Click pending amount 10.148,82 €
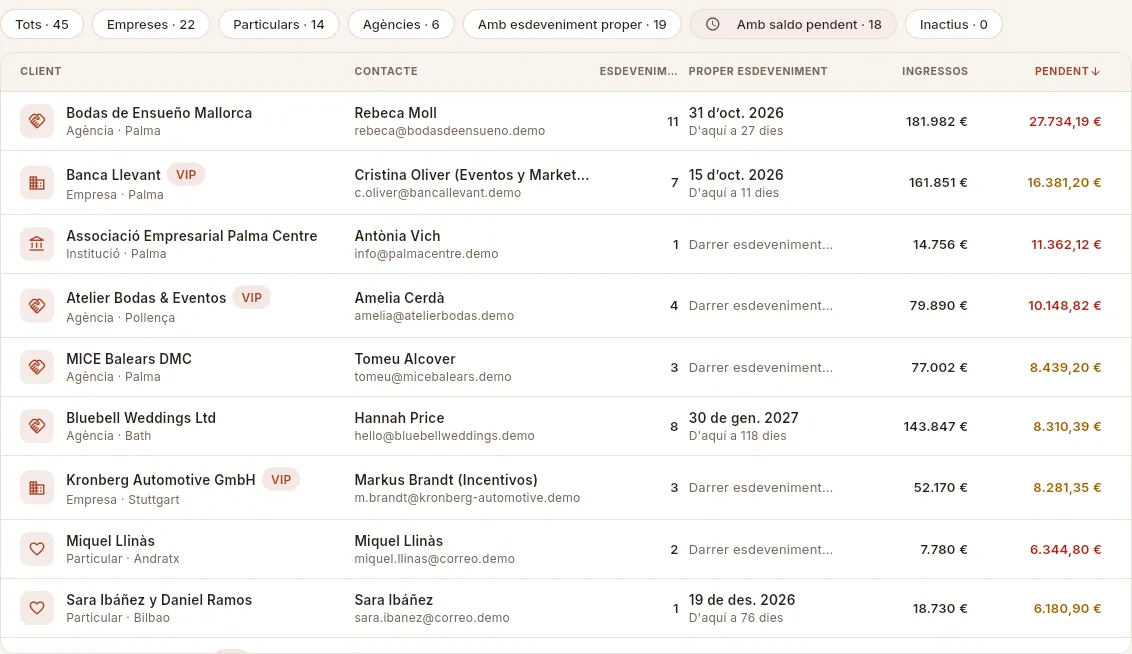Viewport: 1132px width, 654px height. pos(1065,305)
